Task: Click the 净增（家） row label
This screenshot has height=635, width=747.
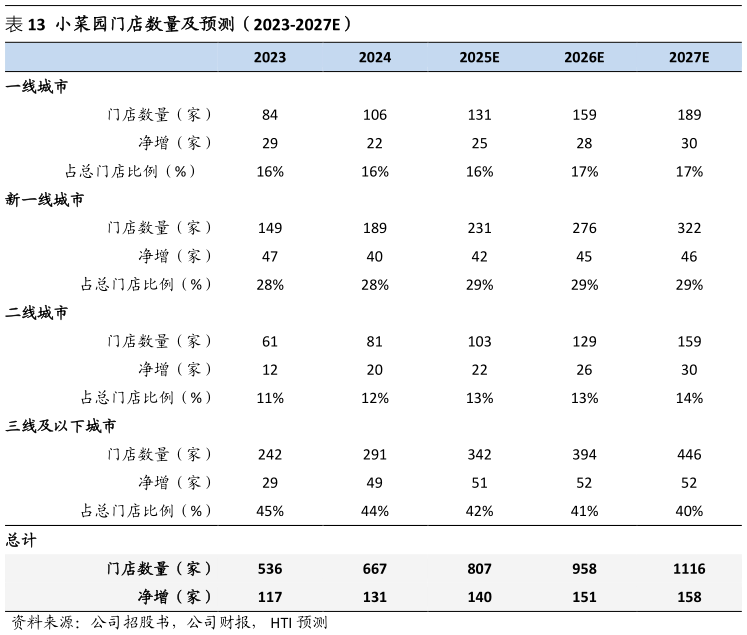Action: (175, 597)
